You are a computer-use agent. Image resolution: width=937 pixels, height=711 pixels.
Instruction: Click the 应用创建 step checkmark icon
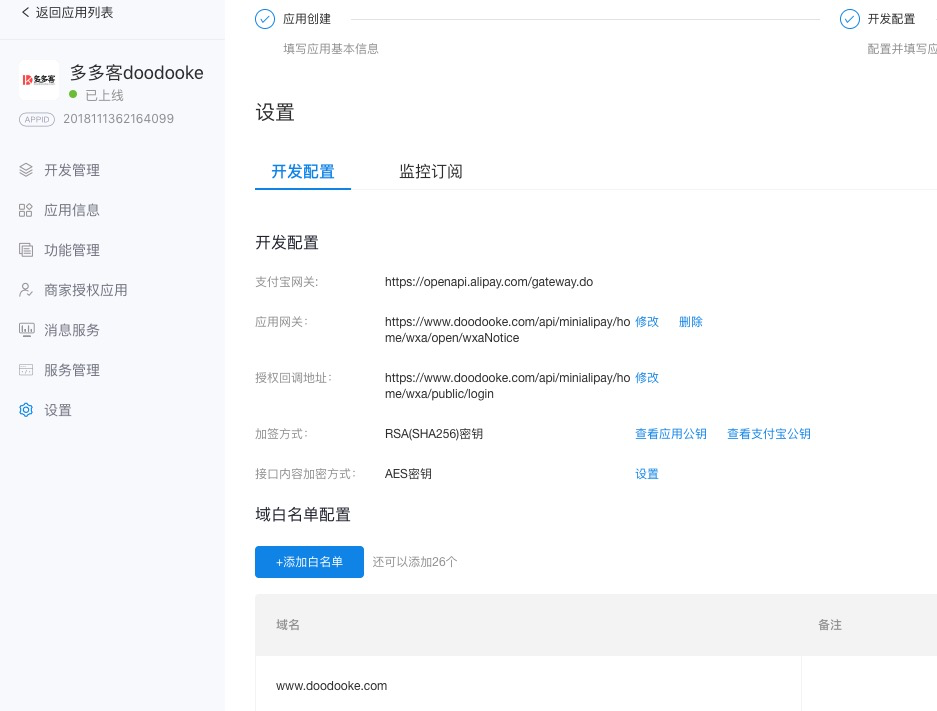click(x=265, y=19)
